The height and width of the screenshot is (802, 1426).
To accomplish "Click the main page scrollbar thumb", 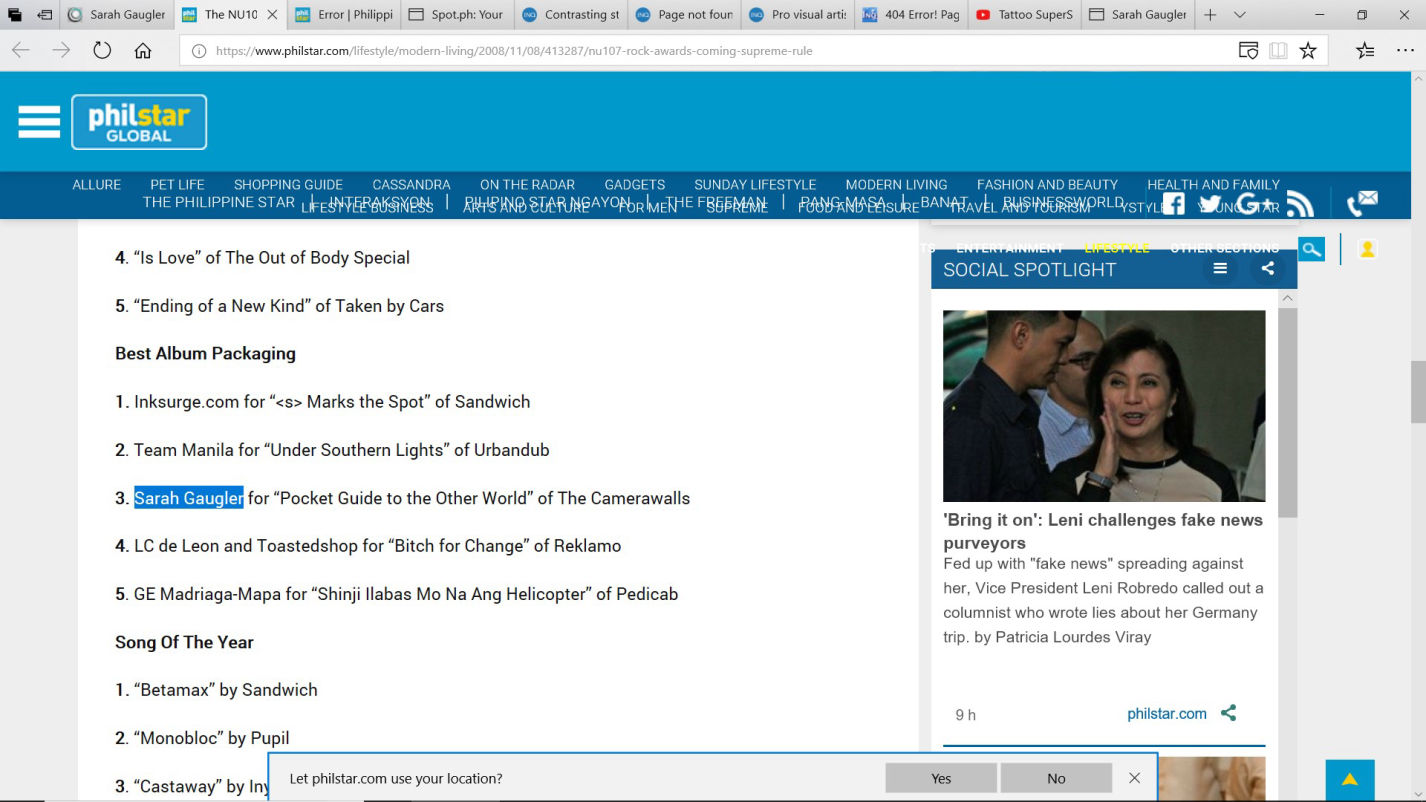I will click(1418, 392).
